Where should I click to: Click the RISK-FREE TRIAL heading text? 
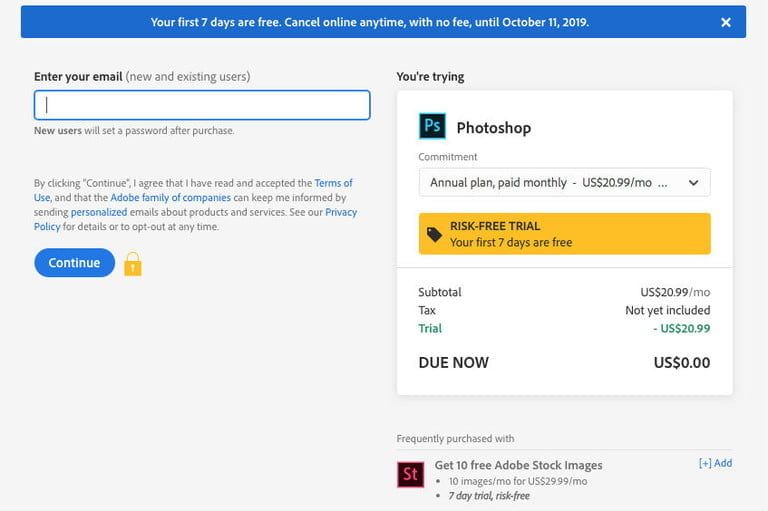(x=495, y=226)
